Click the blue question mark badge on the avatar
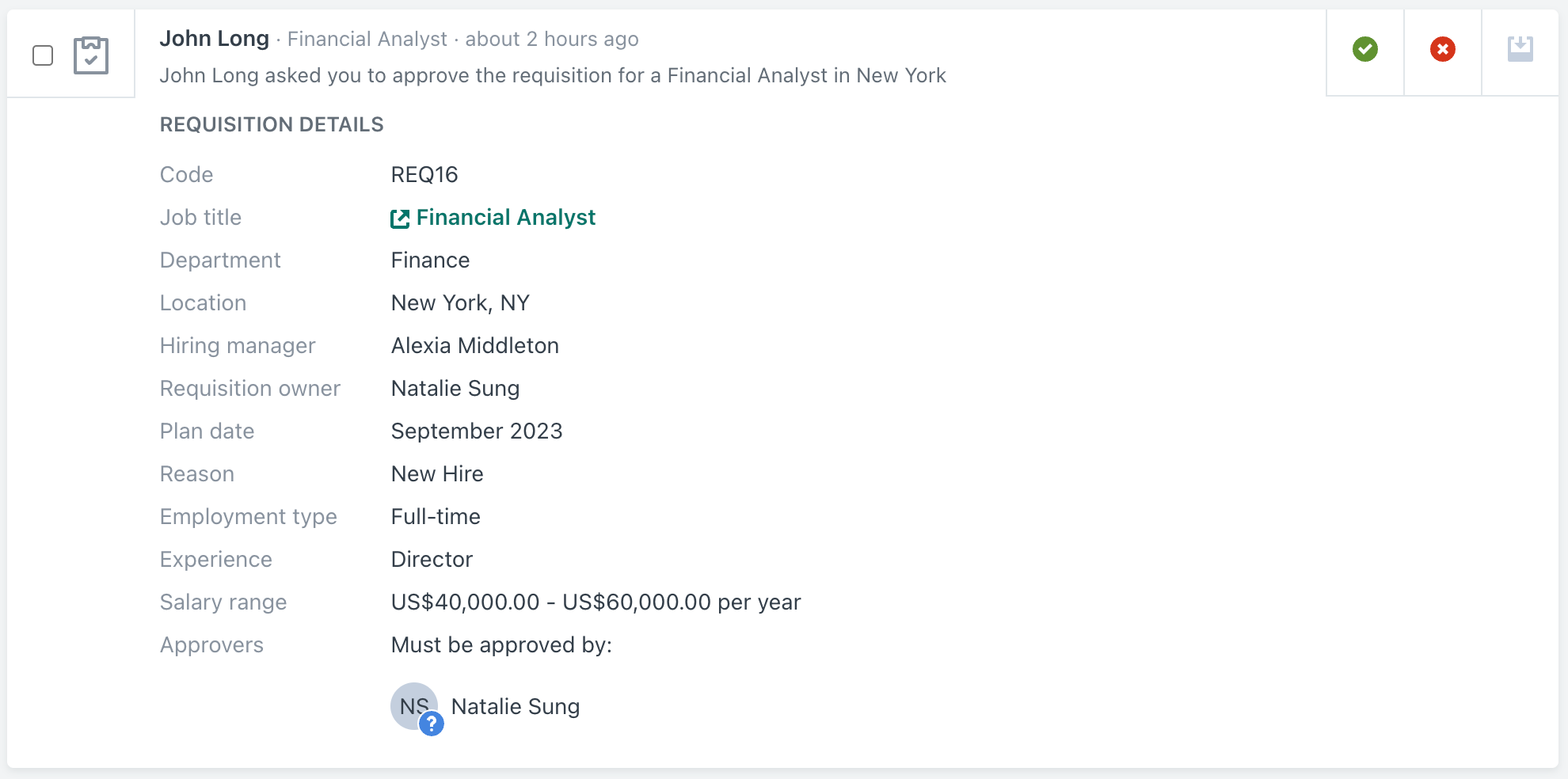This screenshot has width=1568, height=779. coord(432,723)
